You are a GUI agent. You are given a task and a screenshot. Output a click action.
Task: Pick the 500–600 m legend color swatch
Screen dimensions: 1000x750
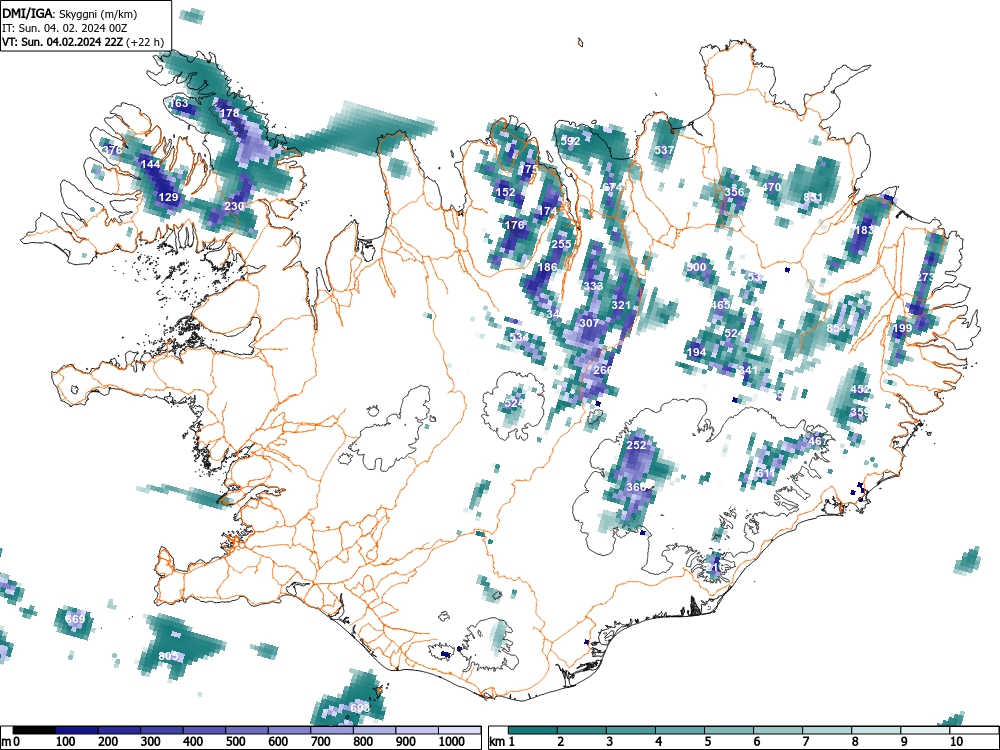[247, 730]
